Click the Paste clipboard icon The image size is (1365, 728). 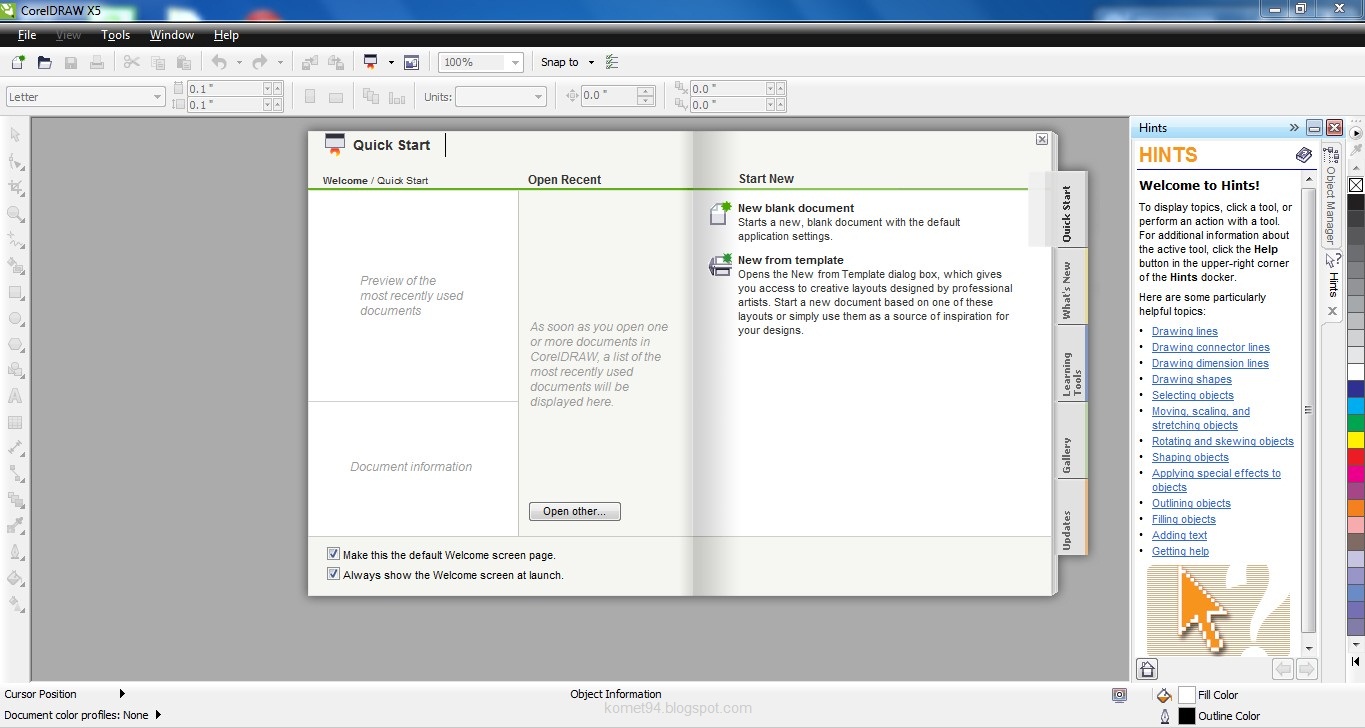tap(183, 62)
